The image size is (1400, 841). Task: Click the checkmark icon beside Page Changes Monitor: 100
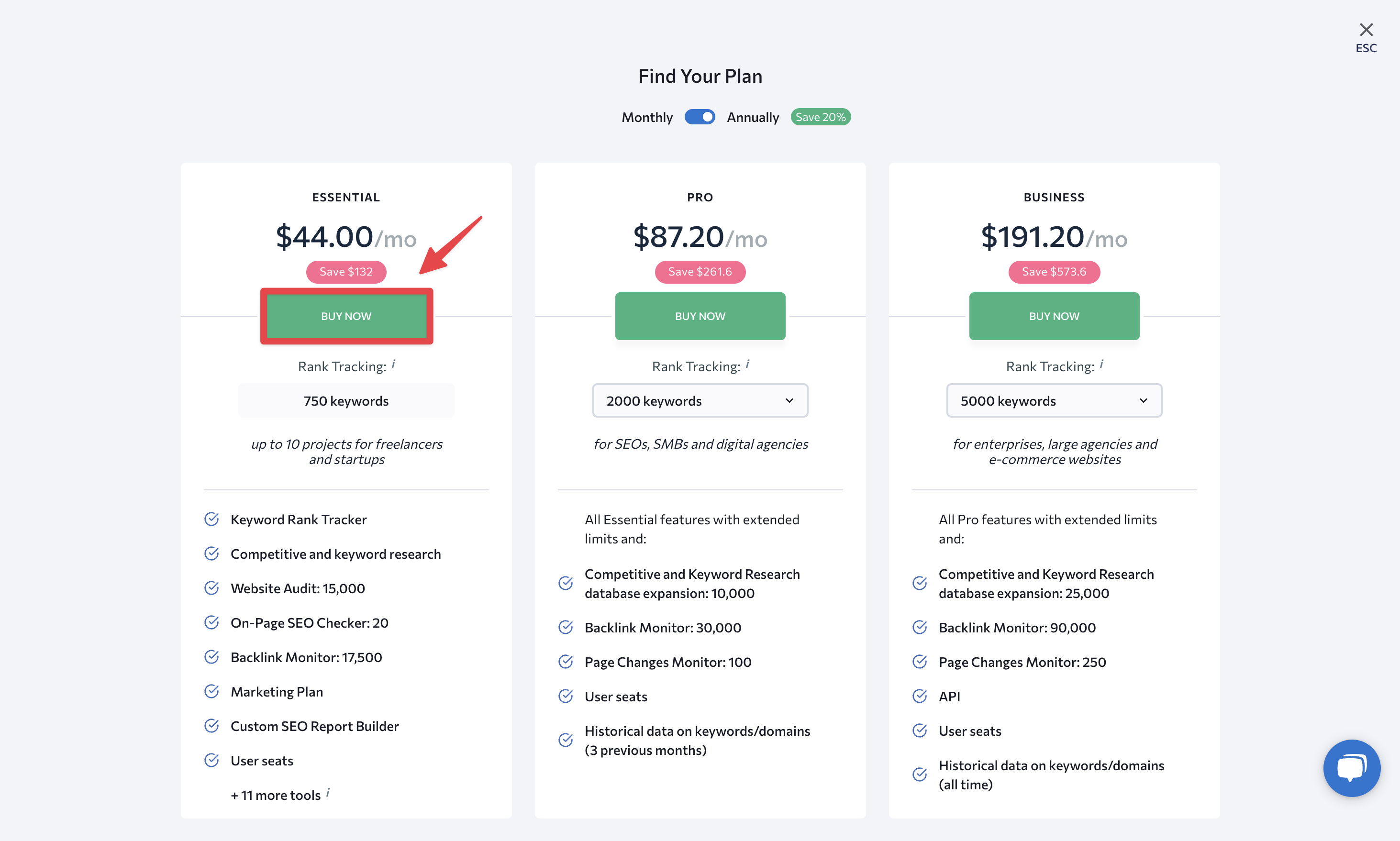pos(565,661)
